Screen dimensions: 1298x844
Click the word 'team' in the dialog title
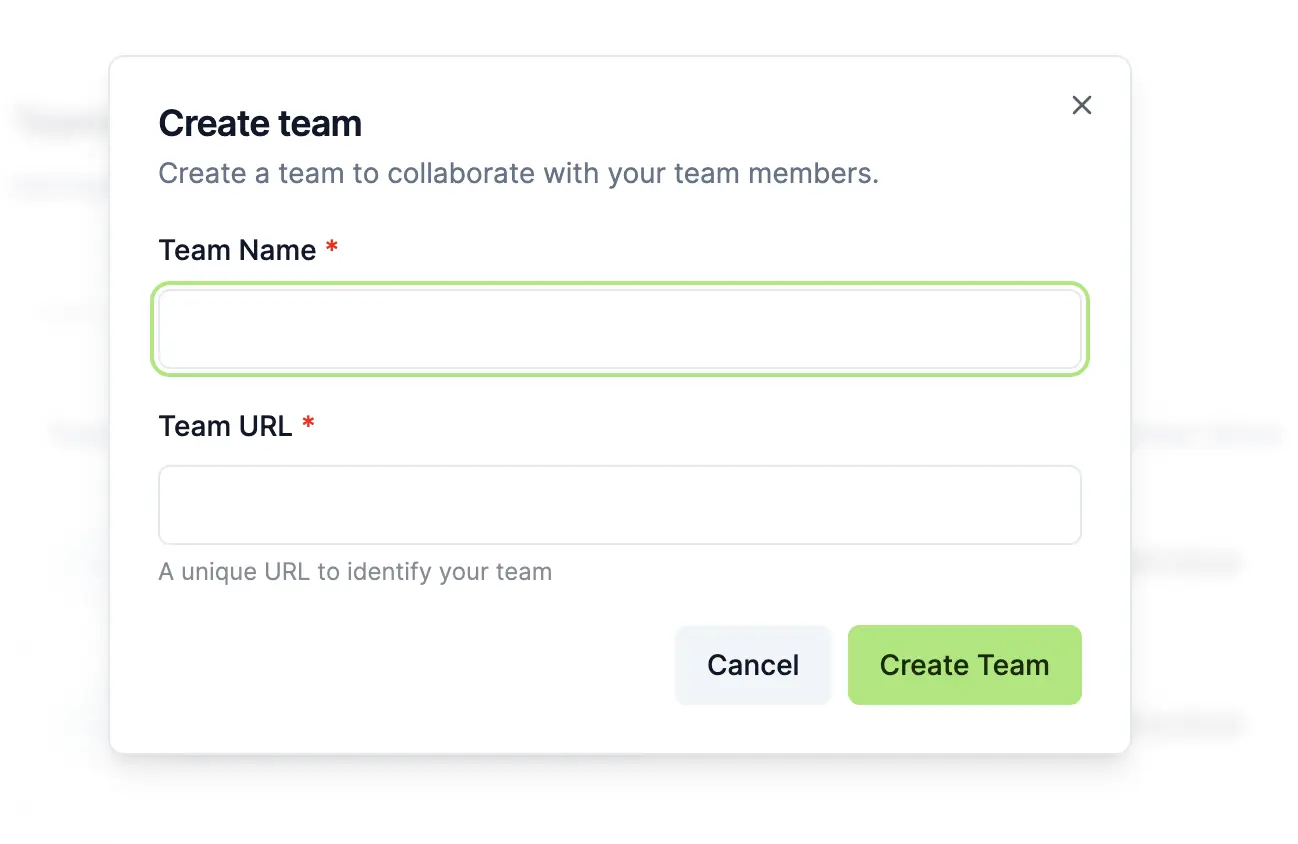pyautogui.click(x=320, y=124)
